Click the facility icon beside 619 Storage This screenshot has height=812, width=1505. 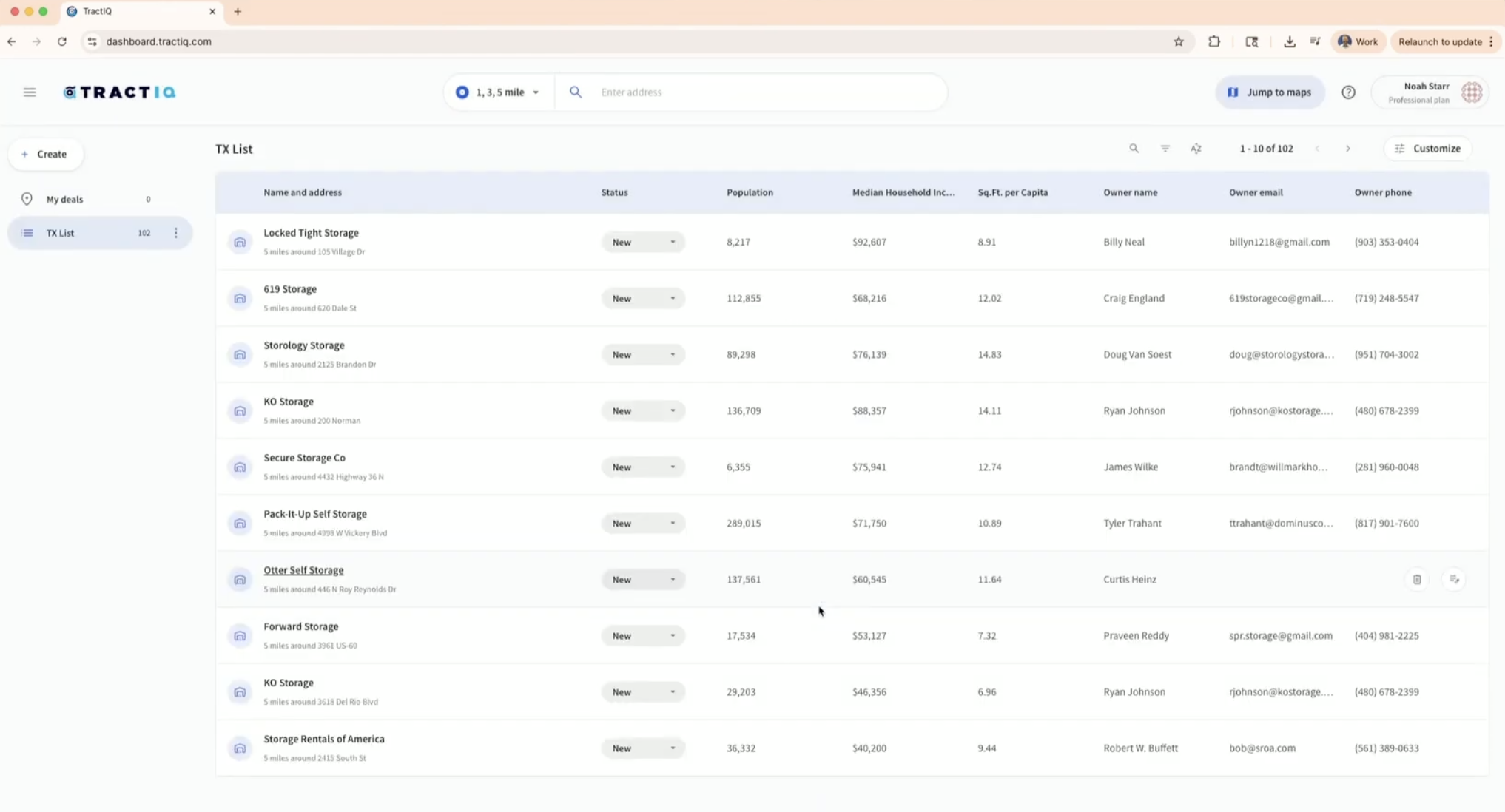[240, 299]
